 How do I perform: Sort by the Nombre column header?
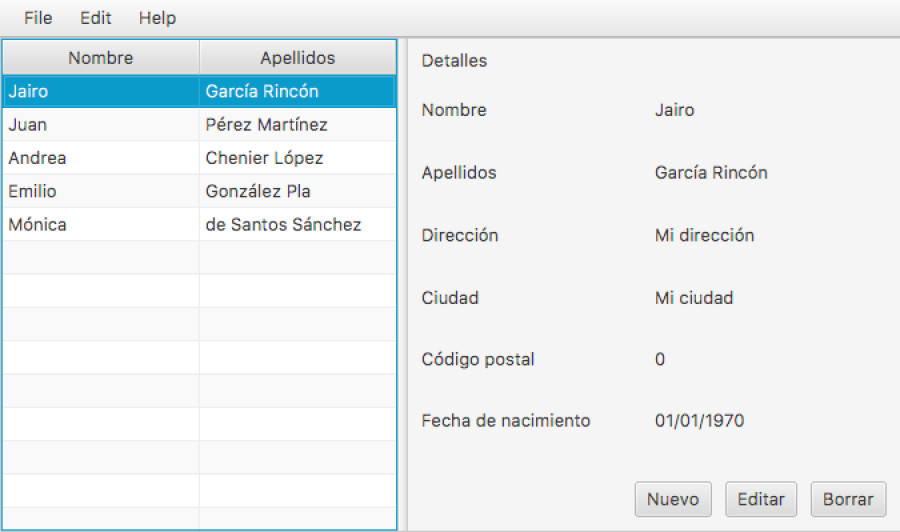point(101,58)
